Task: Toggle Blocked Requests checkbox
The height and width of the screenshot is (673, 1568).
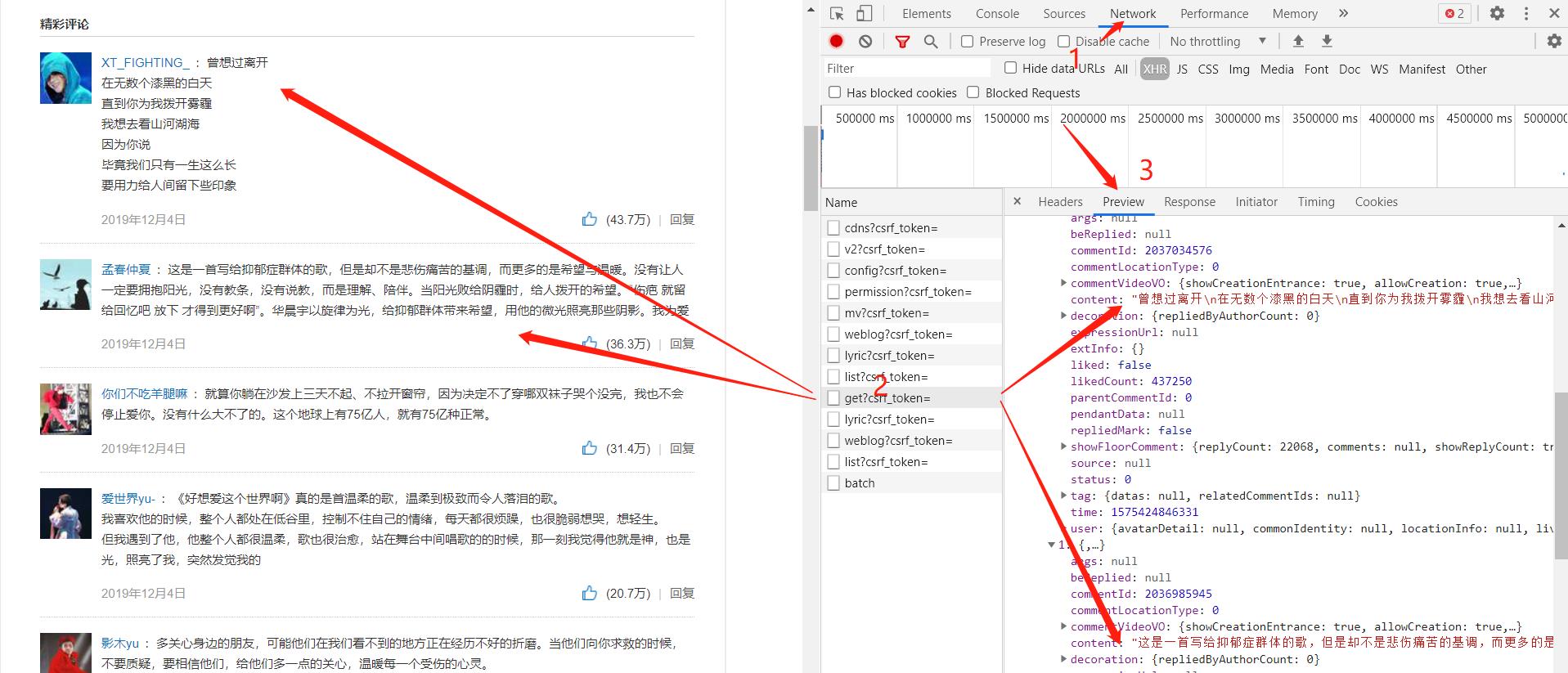Action: (973, 92)
